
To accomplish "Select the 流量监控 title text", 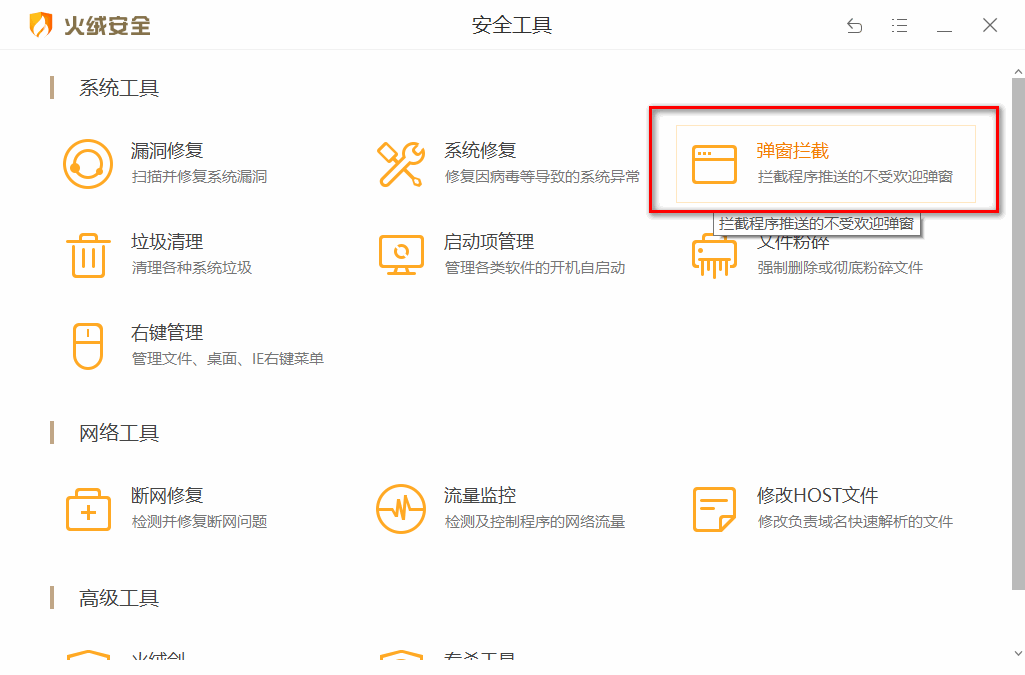I will click(x=480, y=495).
